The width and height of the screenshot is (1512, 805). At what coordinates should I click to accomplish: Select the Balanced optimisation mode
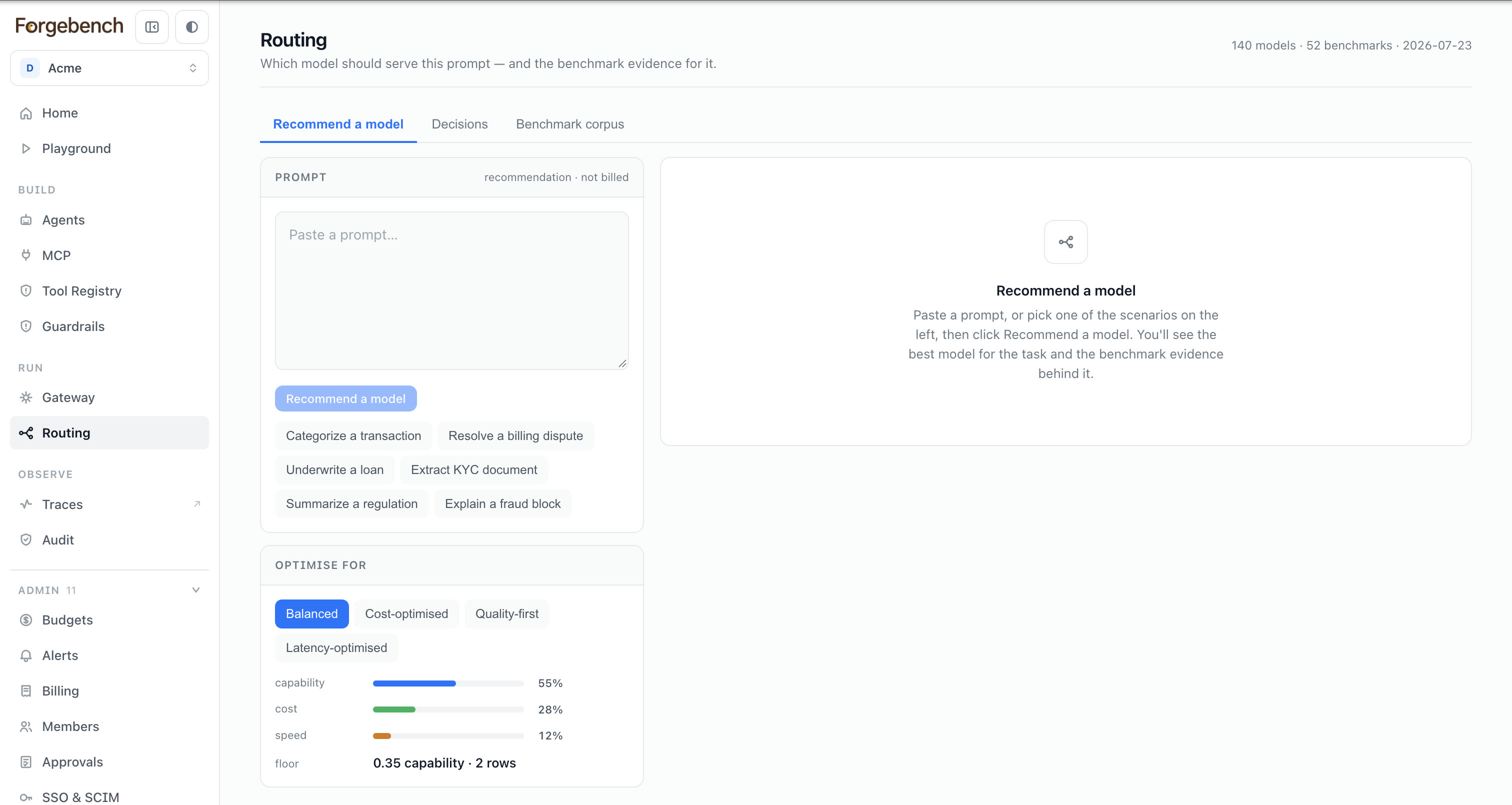(311, 614)
